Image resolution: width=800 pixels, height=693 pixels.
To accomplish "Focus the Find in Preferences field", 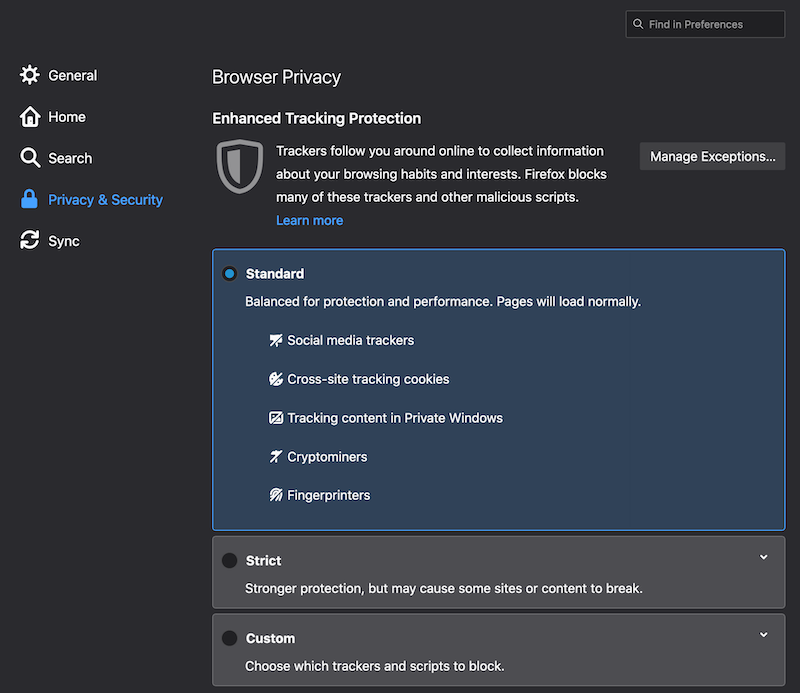I will click(712, 24).
